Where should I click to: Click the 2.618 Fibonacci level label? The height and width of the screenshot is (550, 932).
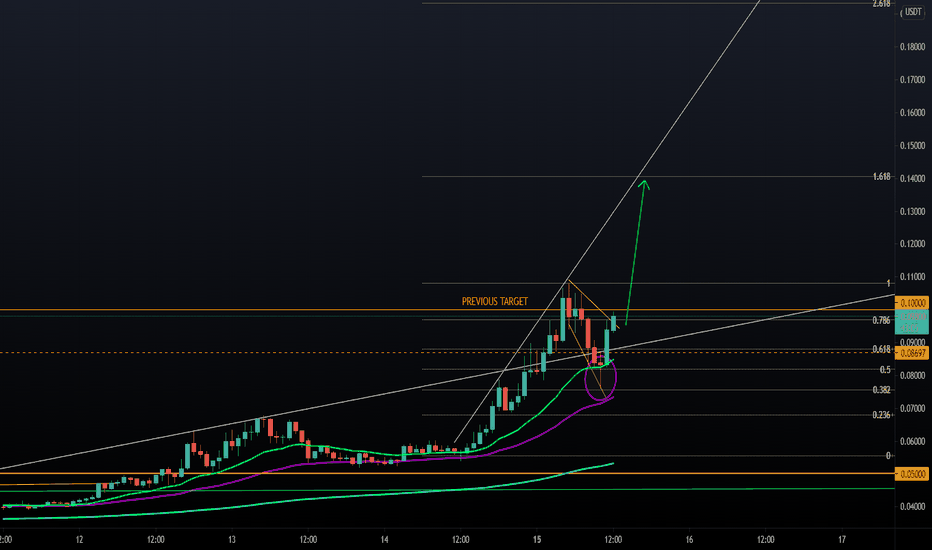tap(881, 4)
